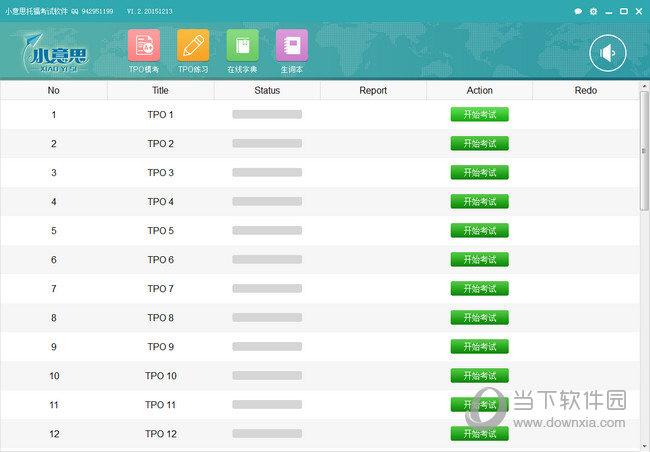
Task: Start exam 开始考试 for TPO 10
Action: click(480, 376)
